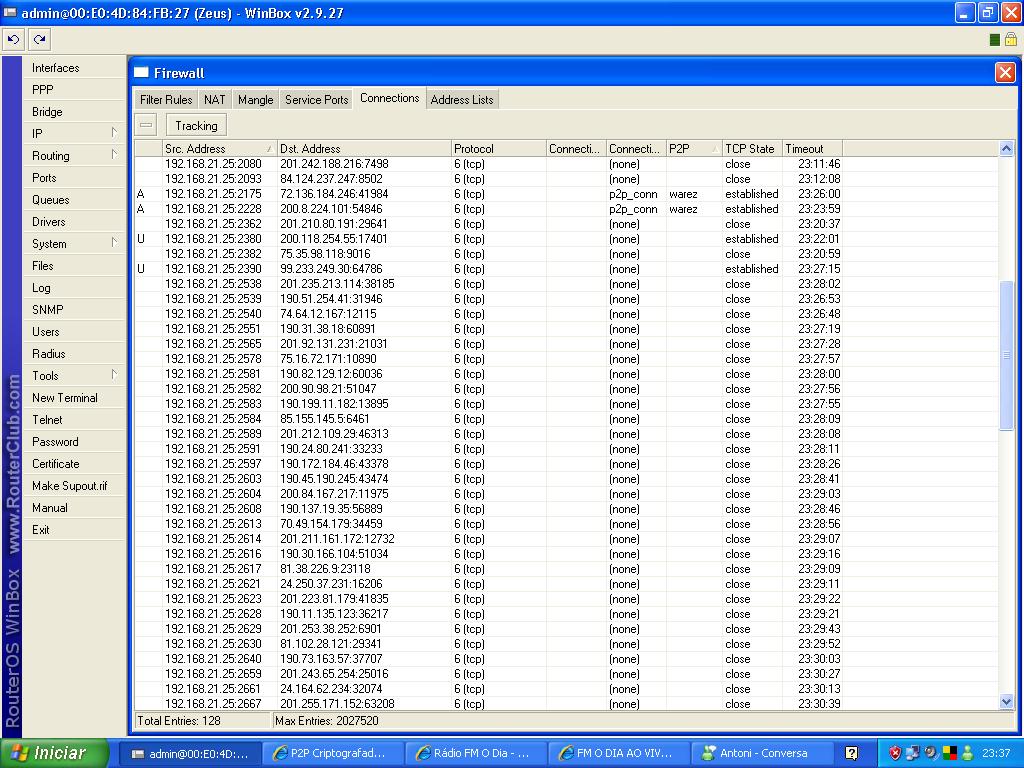Click the network computers tray icon

pos(912,753)
